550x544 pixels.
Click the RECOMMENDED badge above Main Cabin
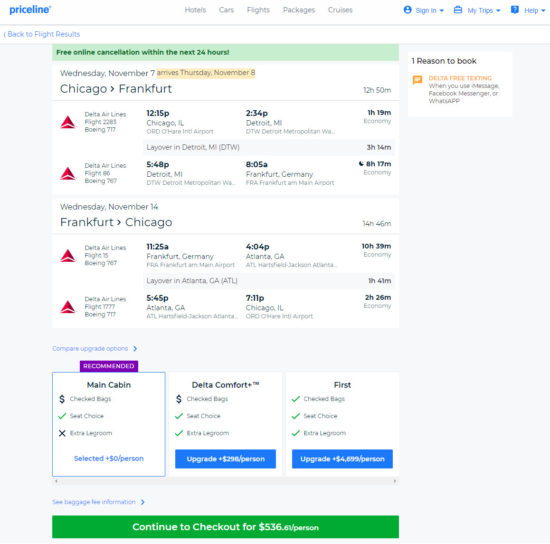point(109,366)
